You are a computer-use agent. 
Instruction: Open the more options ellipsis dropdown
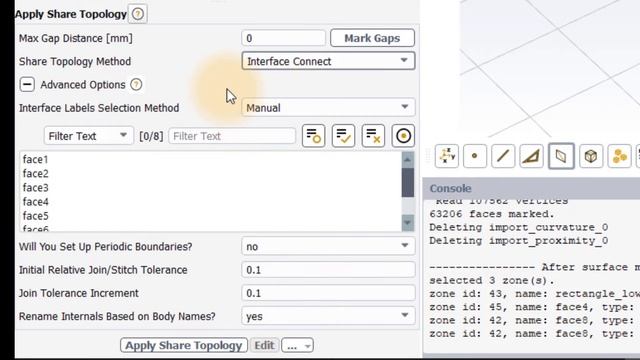click(x=298, y=346)
